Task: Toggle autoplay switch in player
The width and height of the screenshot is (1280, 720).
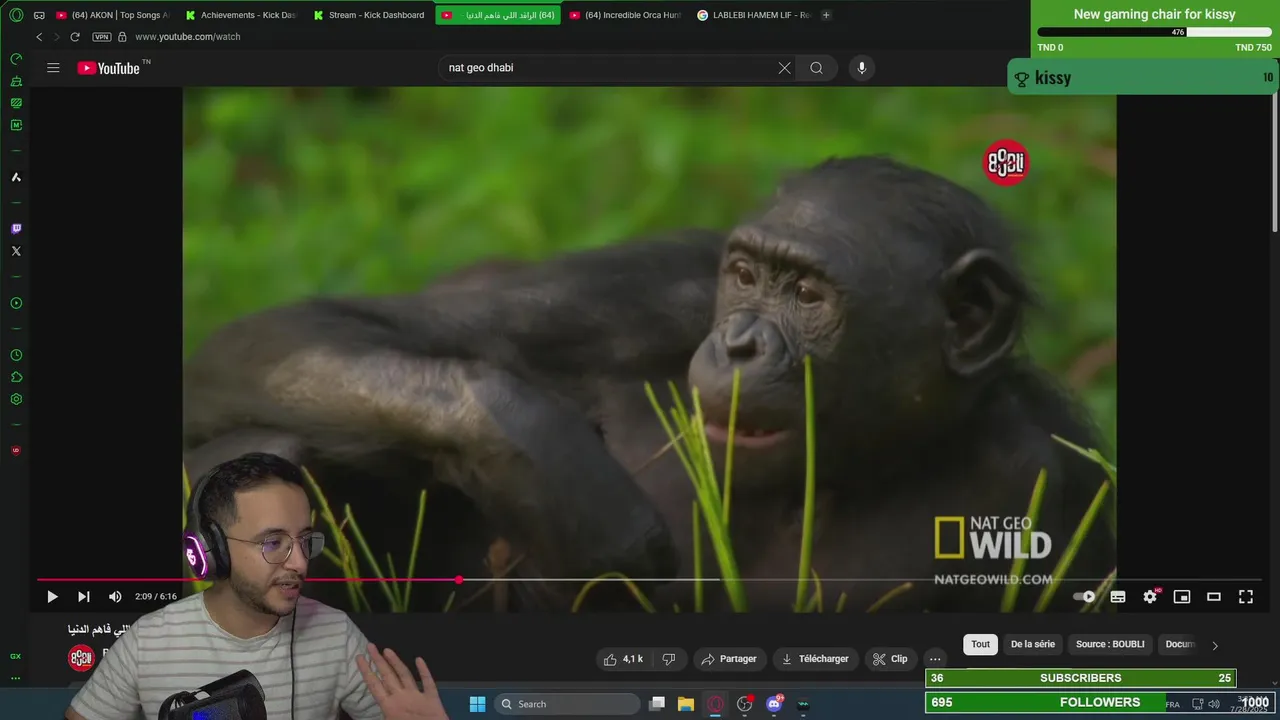Action: click(1085, 597)
